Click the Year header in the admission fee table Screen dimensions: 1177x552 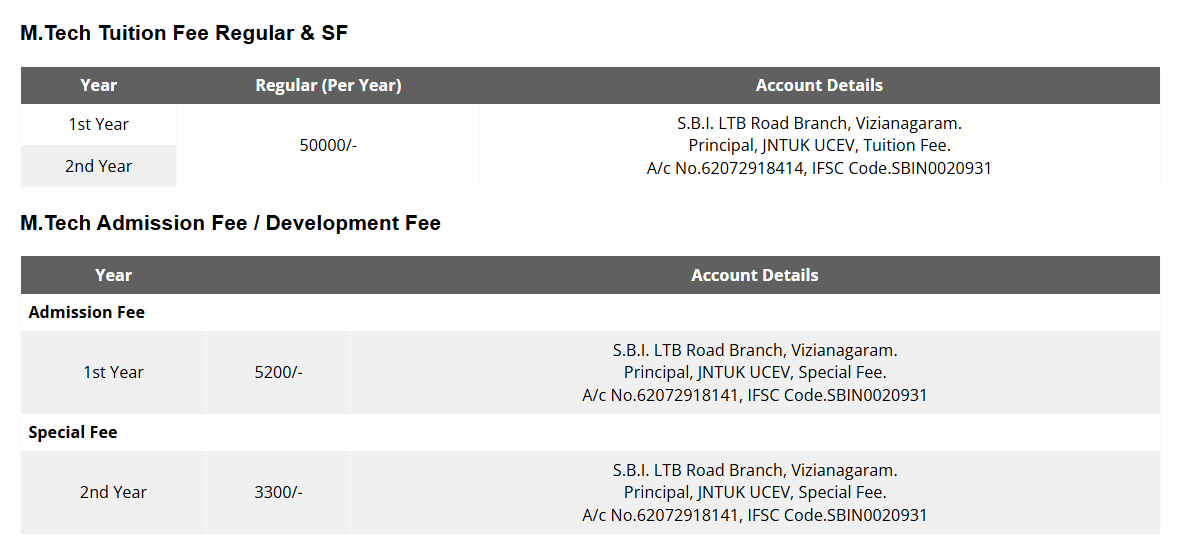point(113,275)
